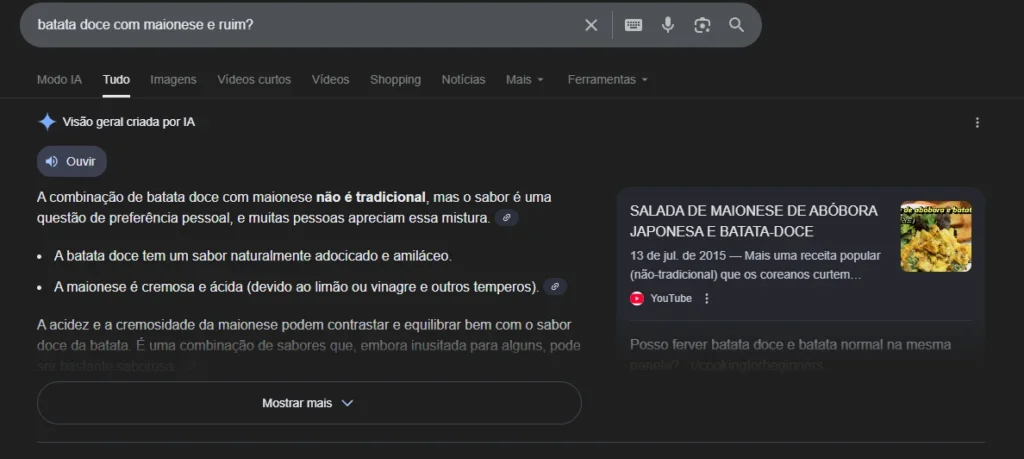Expand the overview with Mostrar mais
This screenshot has width=1024, height=459.
pos(308,403)
